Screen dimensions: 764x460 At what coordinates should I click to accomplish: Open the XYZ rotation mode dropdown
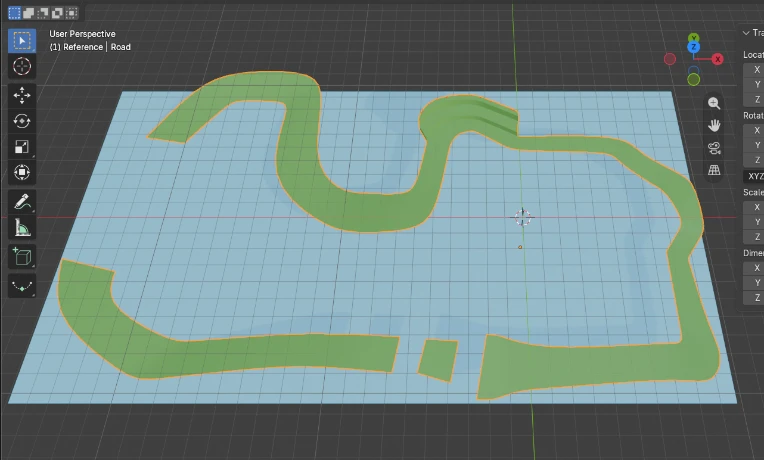click(x=753, y=176)
